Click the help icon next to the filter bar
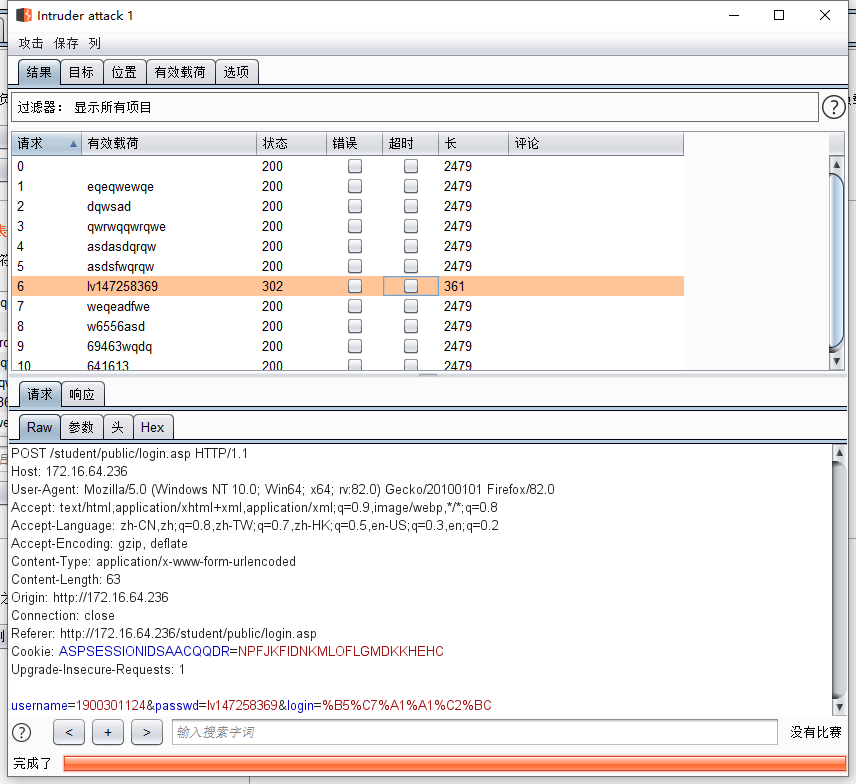Image resolution: width=856 pixels, height=784 pixels. tap(834, 107)
